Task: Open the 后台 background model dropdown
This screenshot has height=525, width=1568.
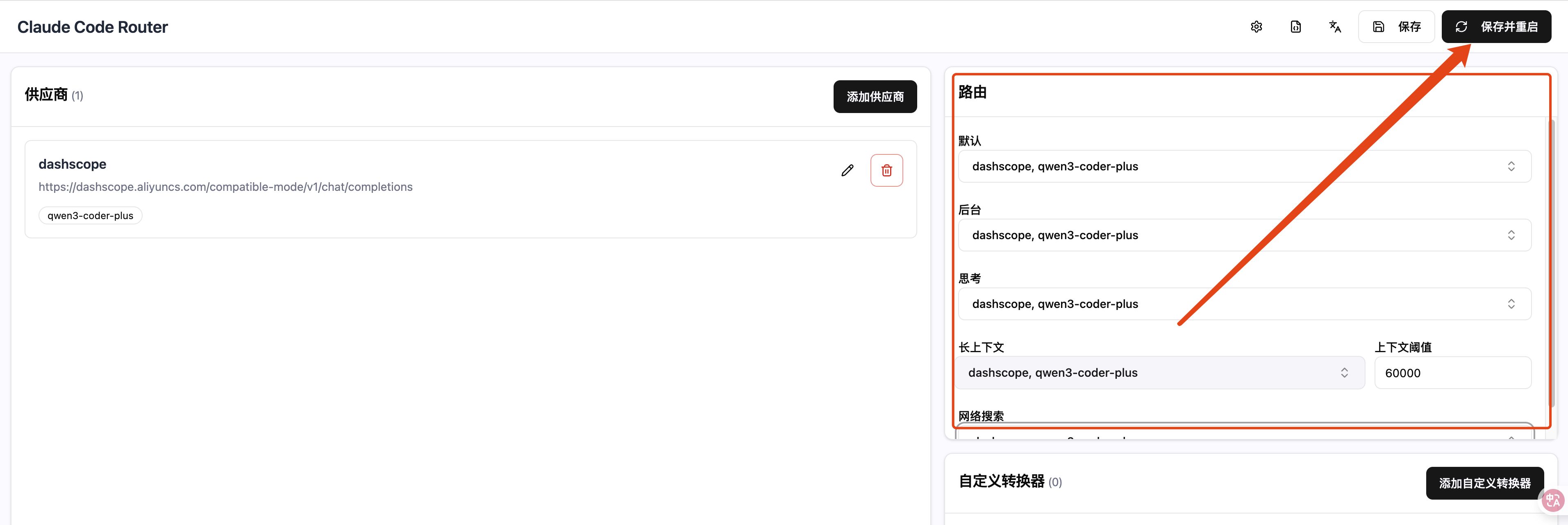Action: tap(1244, 235)
